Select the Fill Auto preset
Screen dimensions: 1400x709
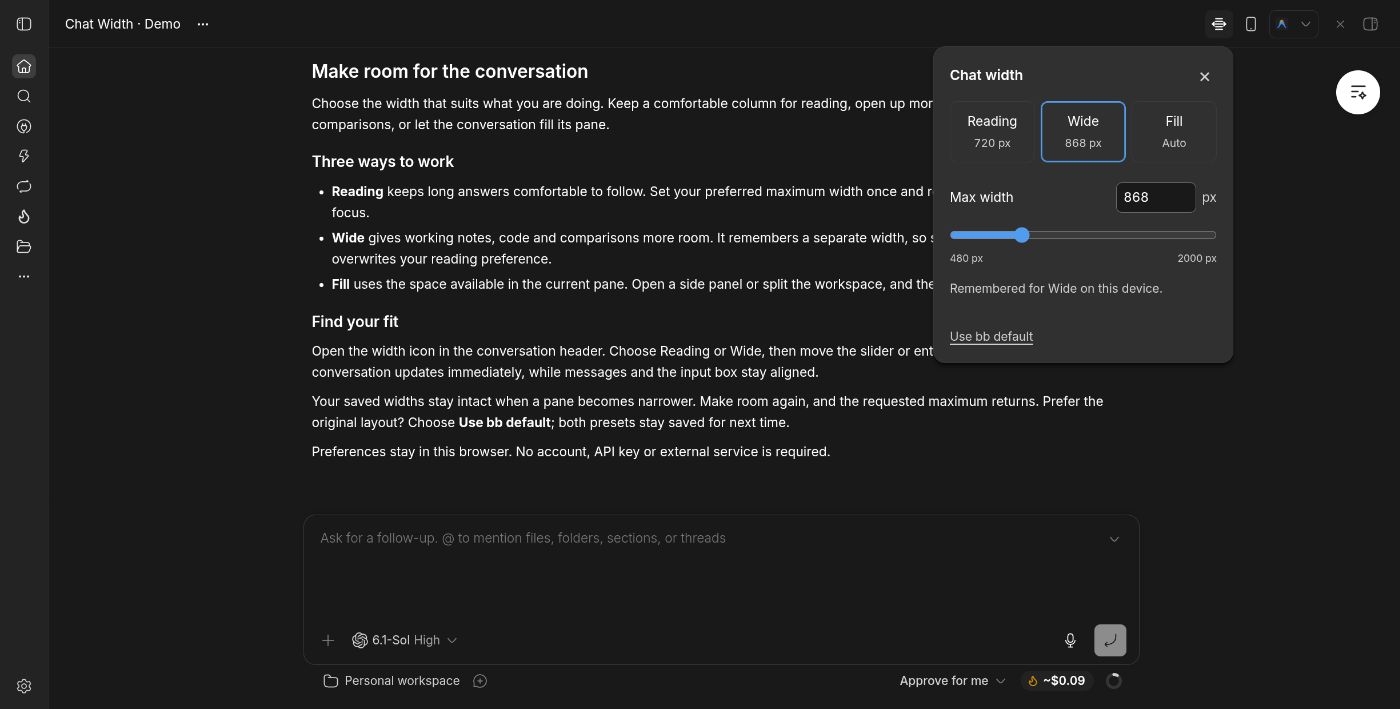point(1174,131)
